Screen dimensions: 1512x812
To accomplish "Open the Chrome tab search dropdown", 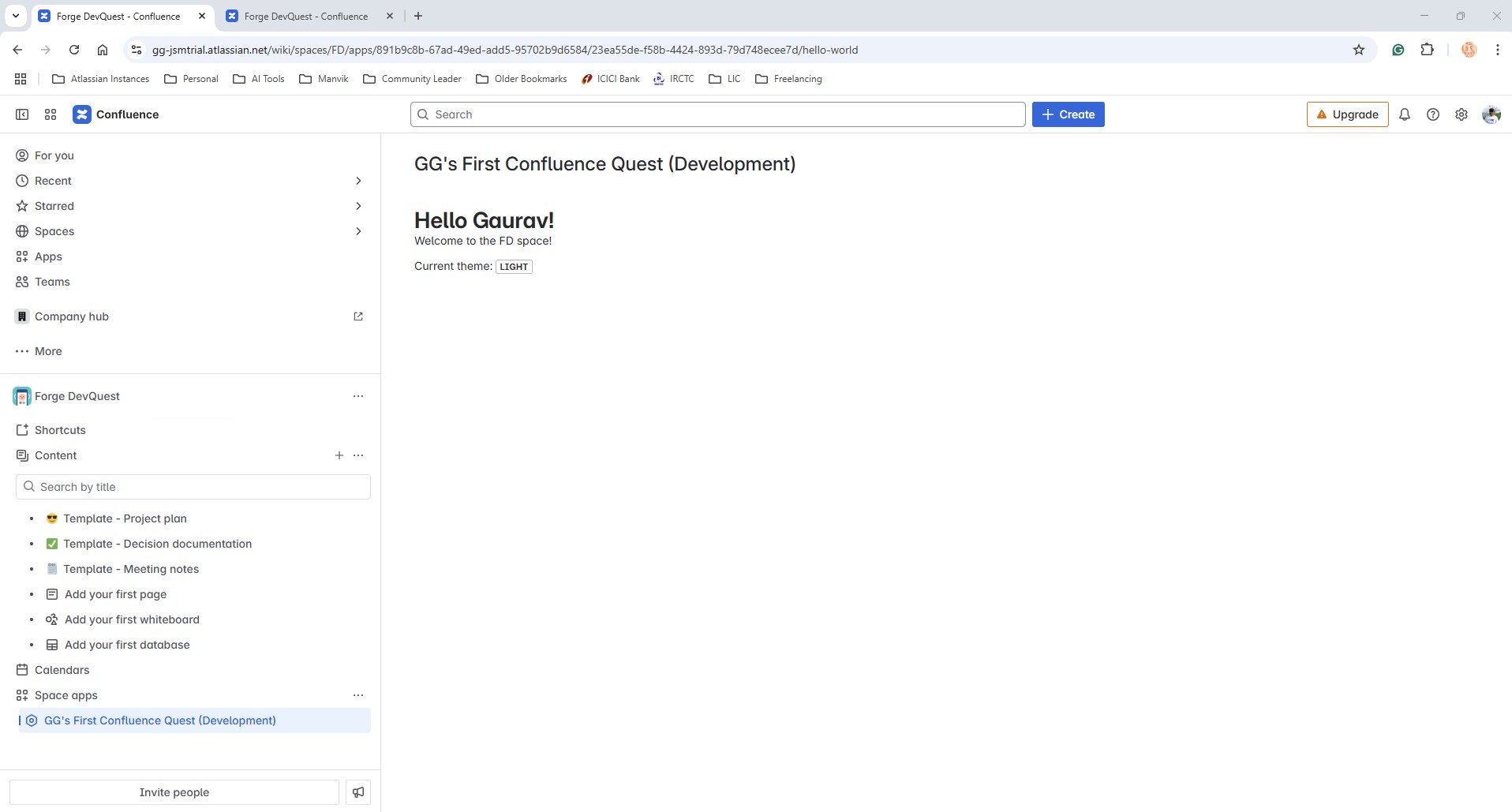I will 15,16.
